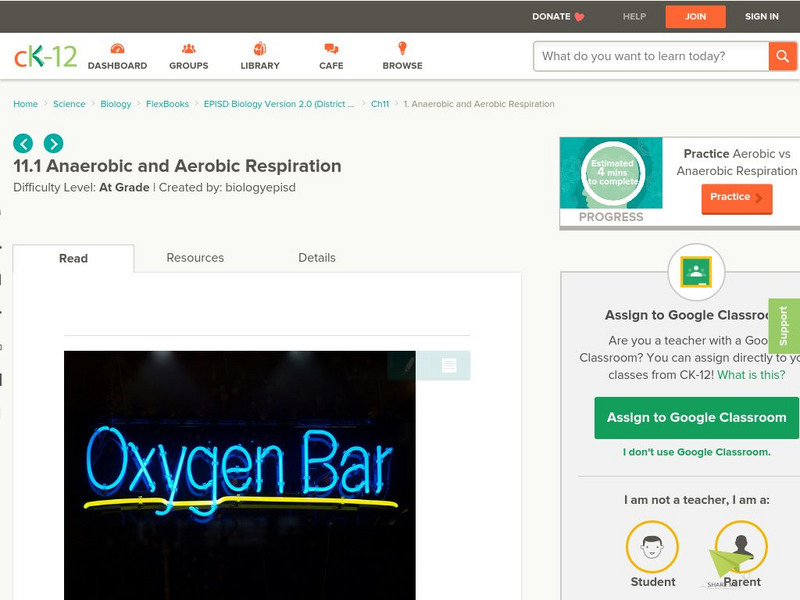Click Donate in the top bar

(551, 16)
